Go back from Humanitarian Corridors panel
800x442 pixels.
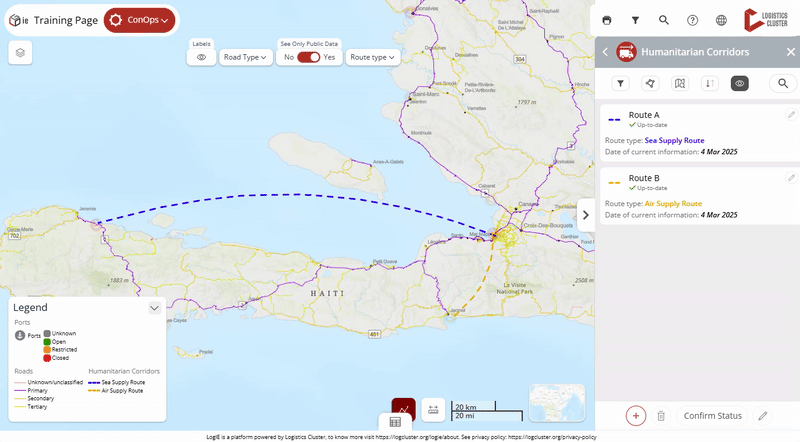point(606,52)
